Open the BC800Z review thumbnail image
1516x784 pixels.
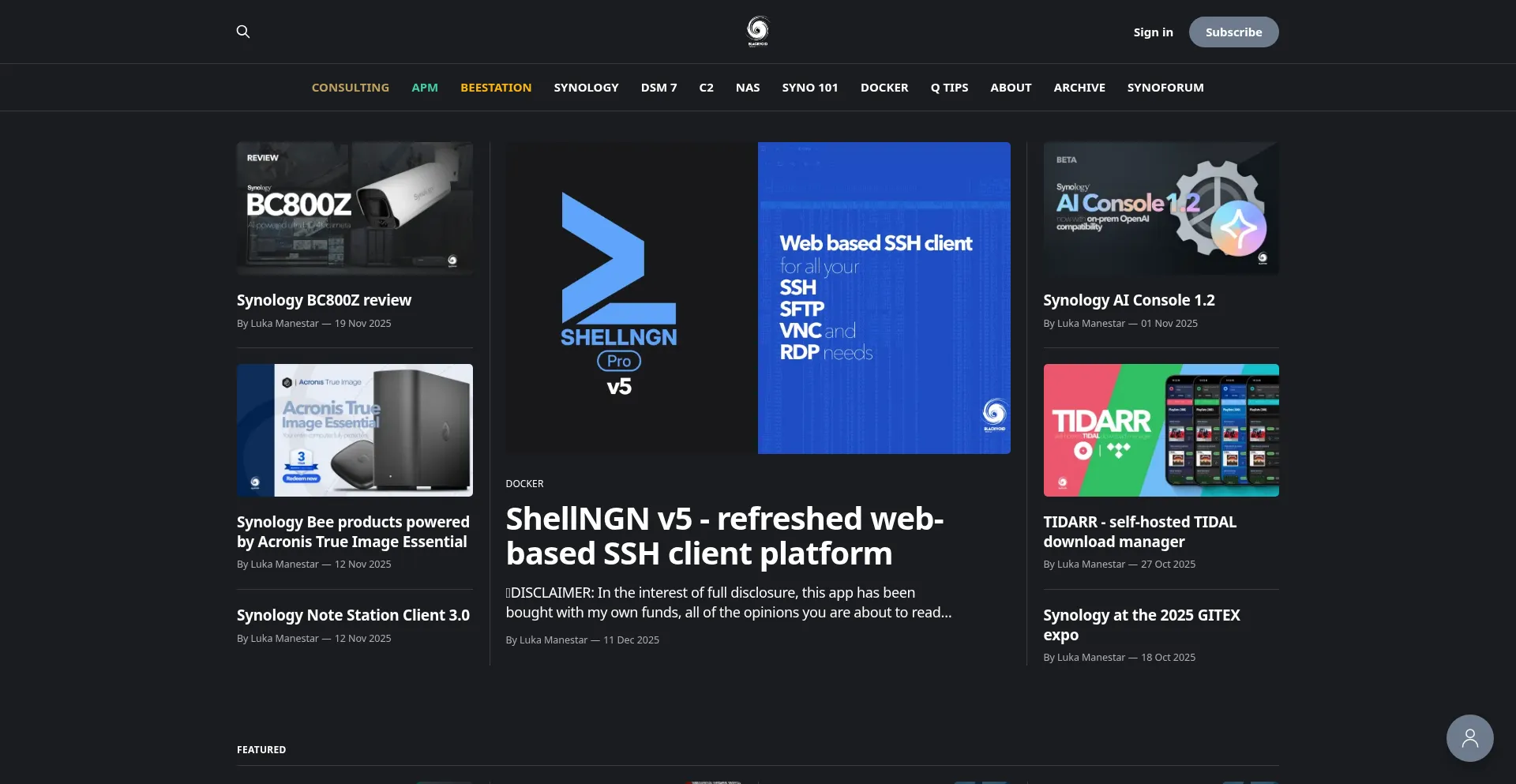coord(355,208)
